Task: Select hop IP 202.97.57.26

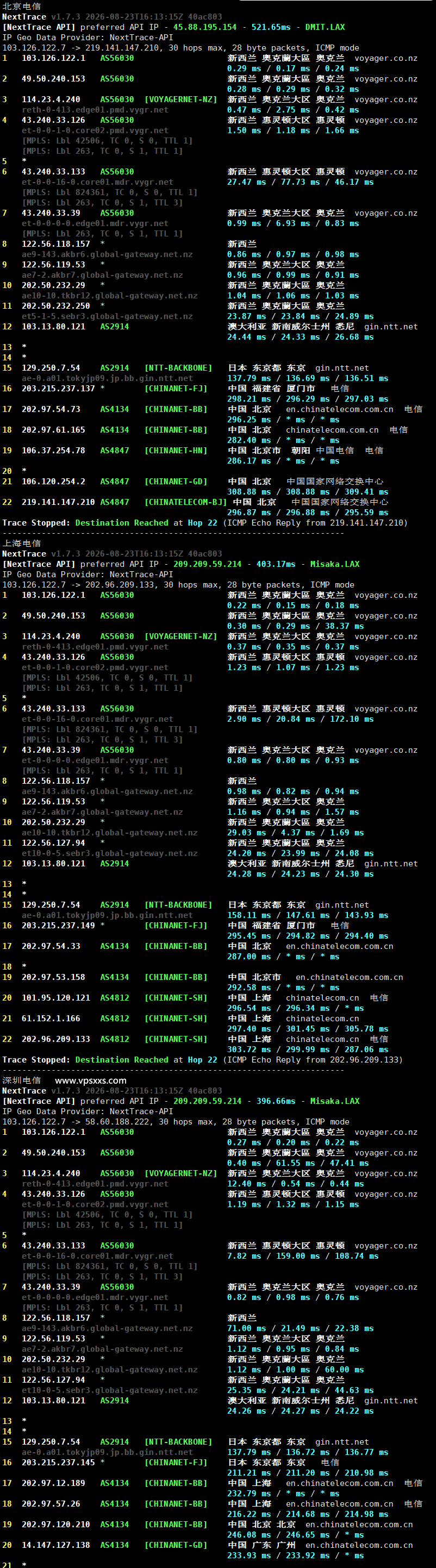Action: [51, 1503]
